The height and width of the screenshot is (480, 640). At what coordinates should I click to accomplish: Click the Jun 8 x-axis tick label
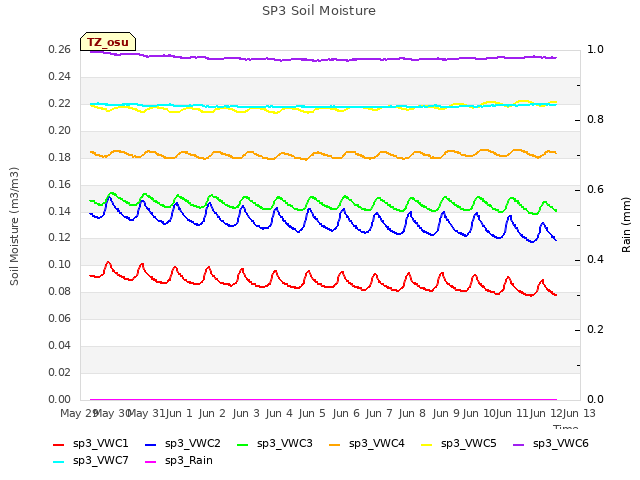[x=412, y=413]
